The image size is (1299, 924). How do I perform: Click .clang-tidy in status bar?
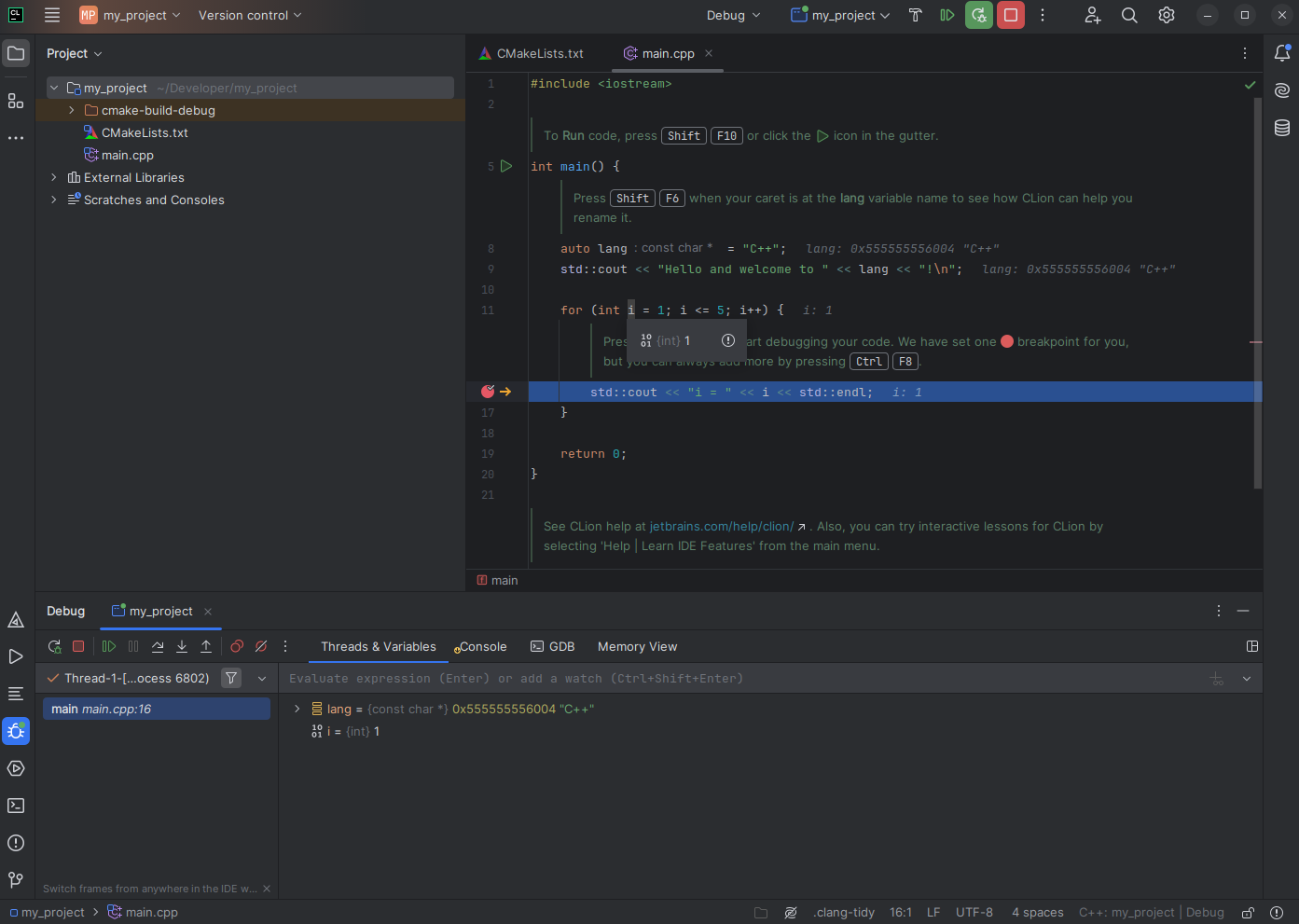[844, 913]
